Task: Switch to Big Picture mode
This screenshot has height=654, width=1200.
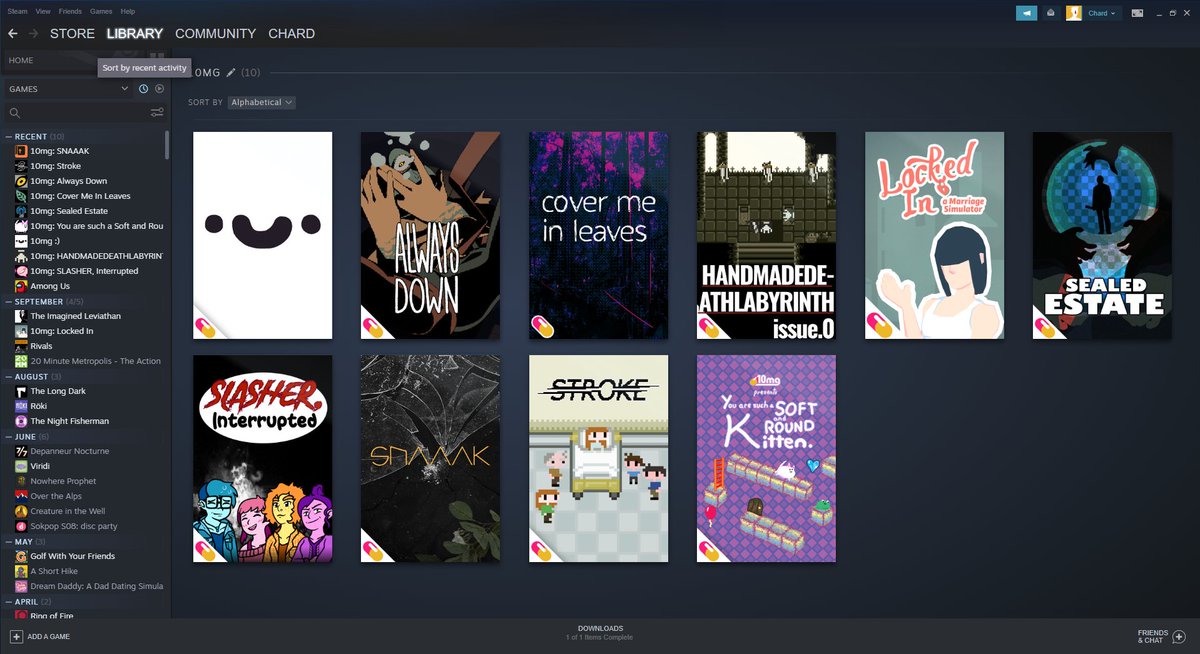Action: tap(1137, 13)
